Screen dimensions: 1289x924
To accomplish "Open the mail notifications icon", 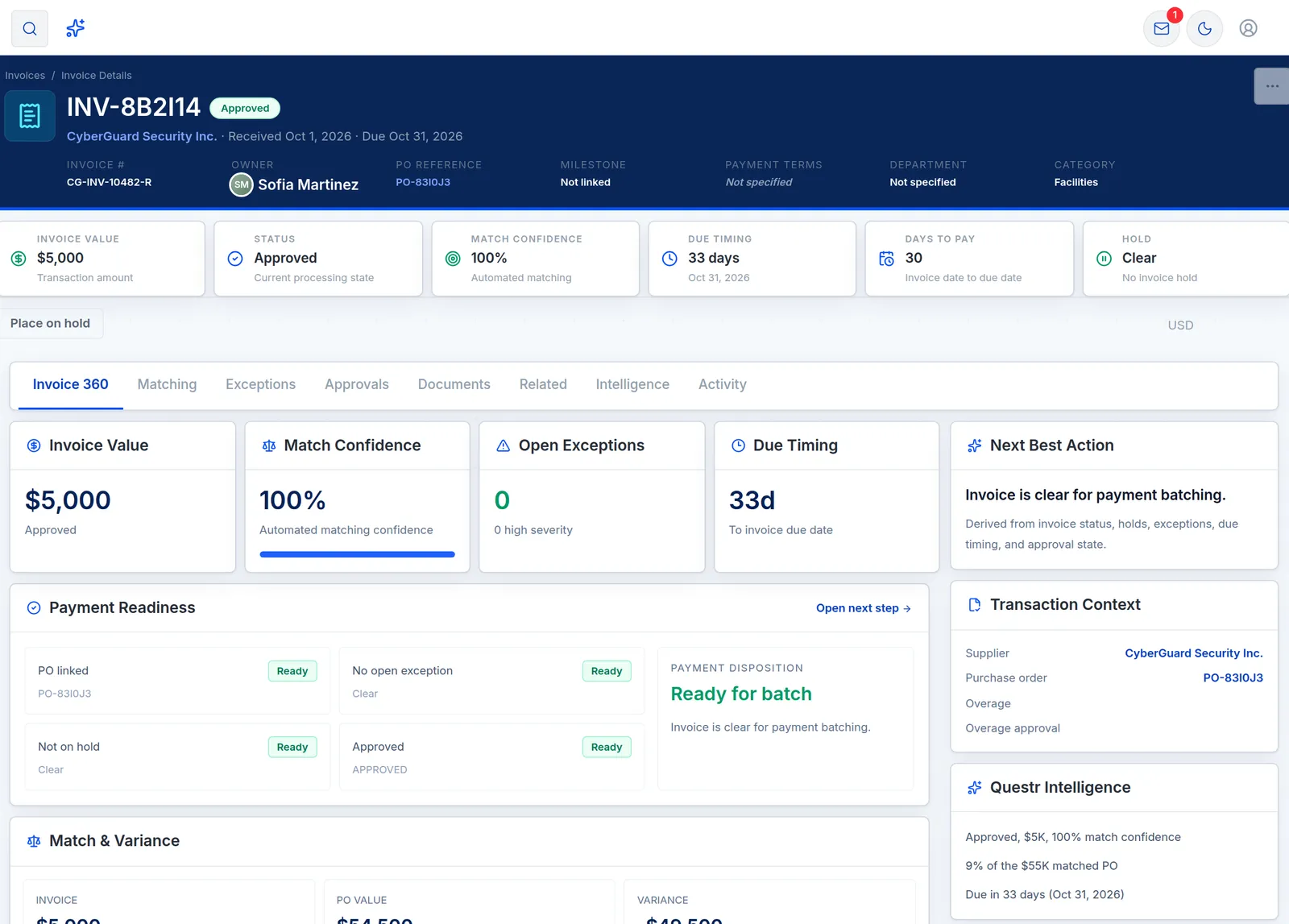I will [1162, 29].
